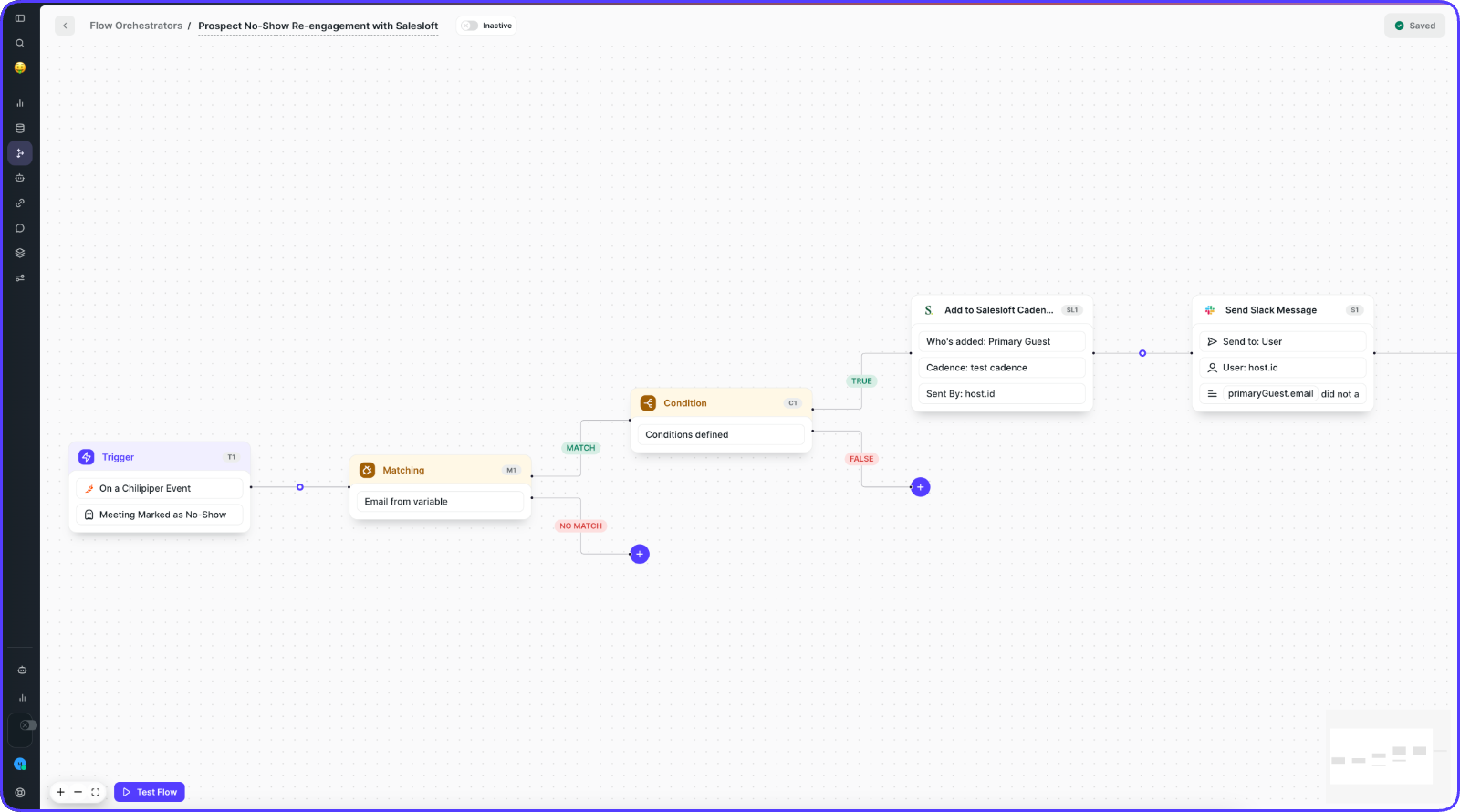Open the blue user avatar
1460x812 pixels.
(20, 765)
